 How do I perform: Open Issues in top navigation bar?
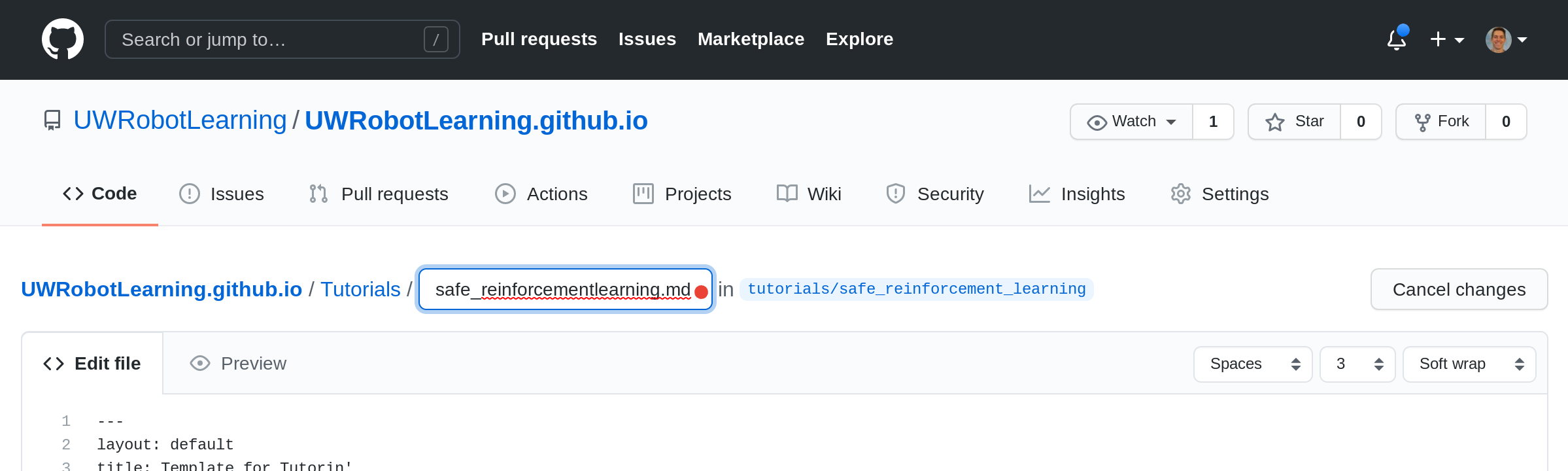coord(647,39)
